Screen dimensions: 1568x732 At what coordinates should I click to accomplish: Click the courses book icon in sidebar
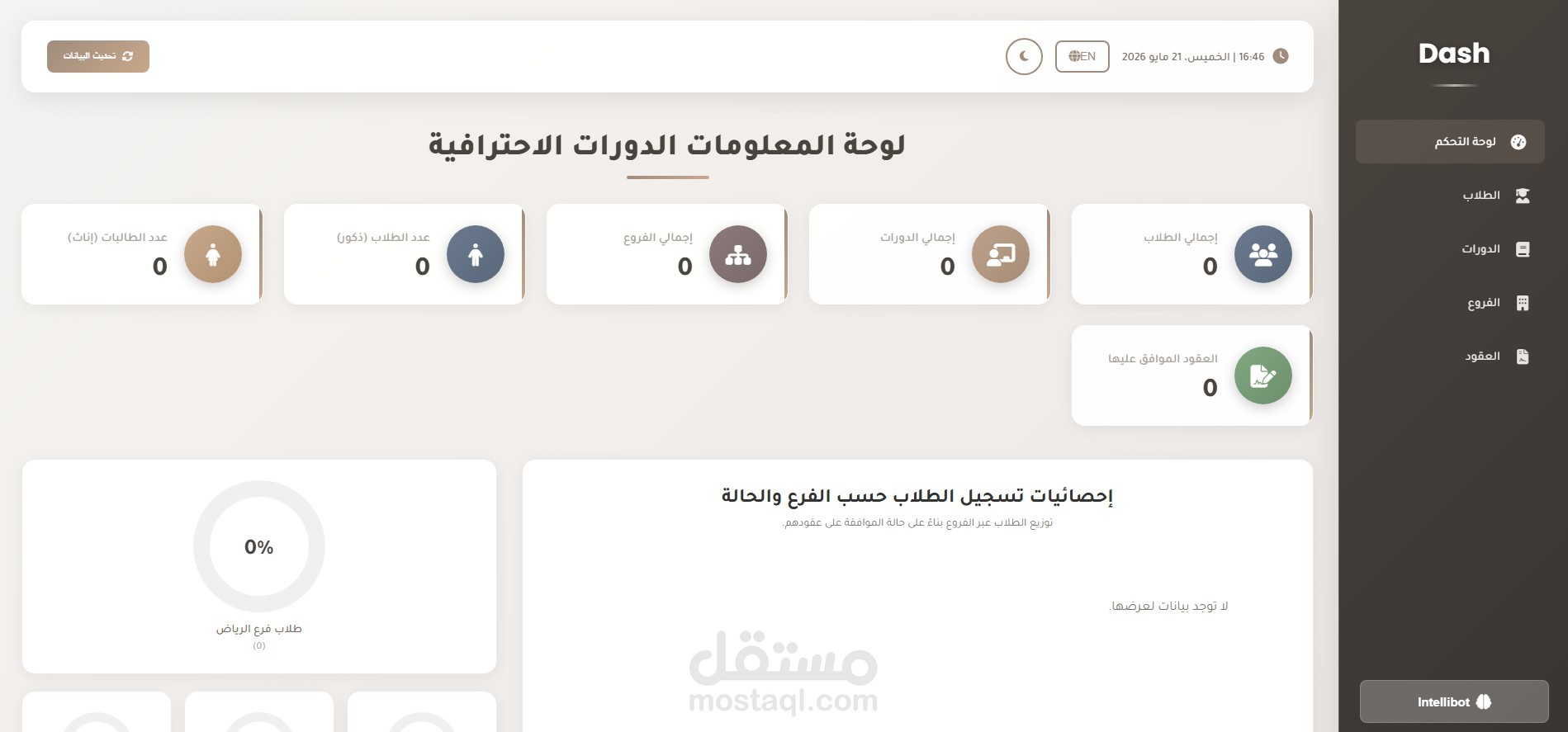1523,249
